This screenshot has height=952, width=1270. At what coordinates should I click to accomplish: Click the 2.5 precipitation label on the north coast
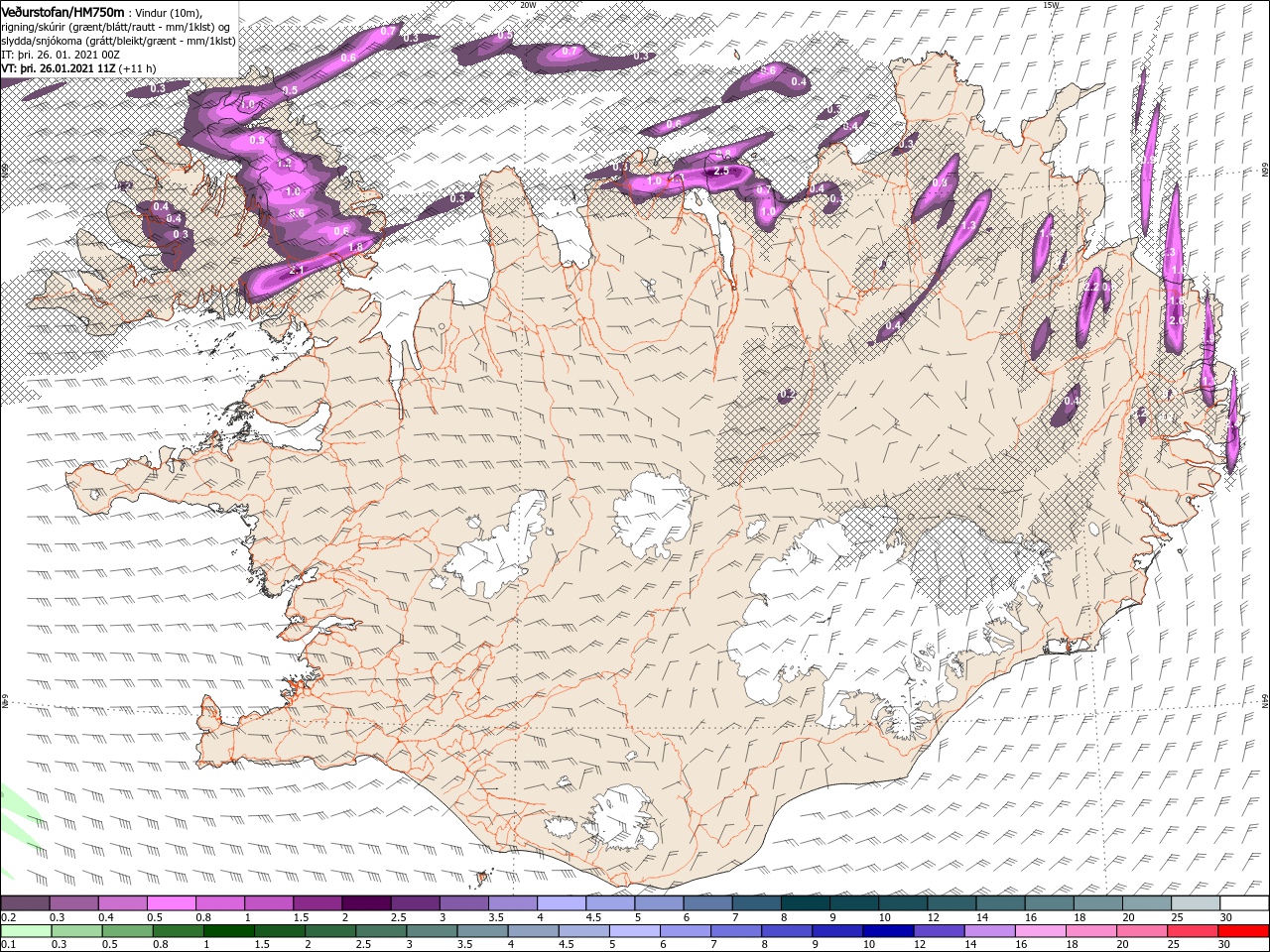pos(722,171)
